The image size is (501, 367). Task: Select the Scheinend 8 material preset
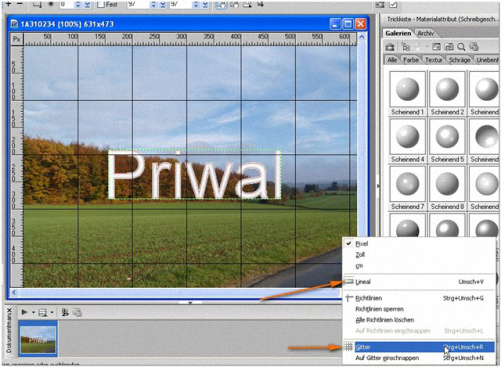(x=447, y=188)
